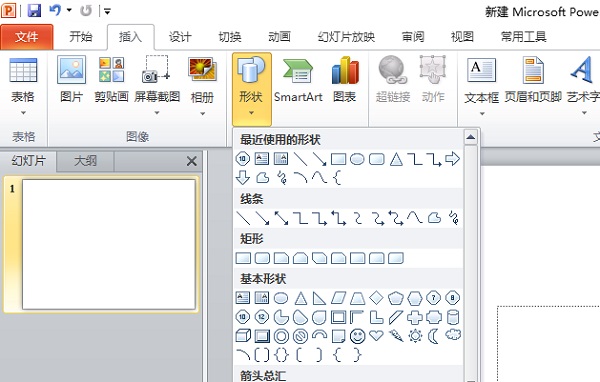Select the octagon shape labeled 8
600x382 pixels.
coord(453,298)
